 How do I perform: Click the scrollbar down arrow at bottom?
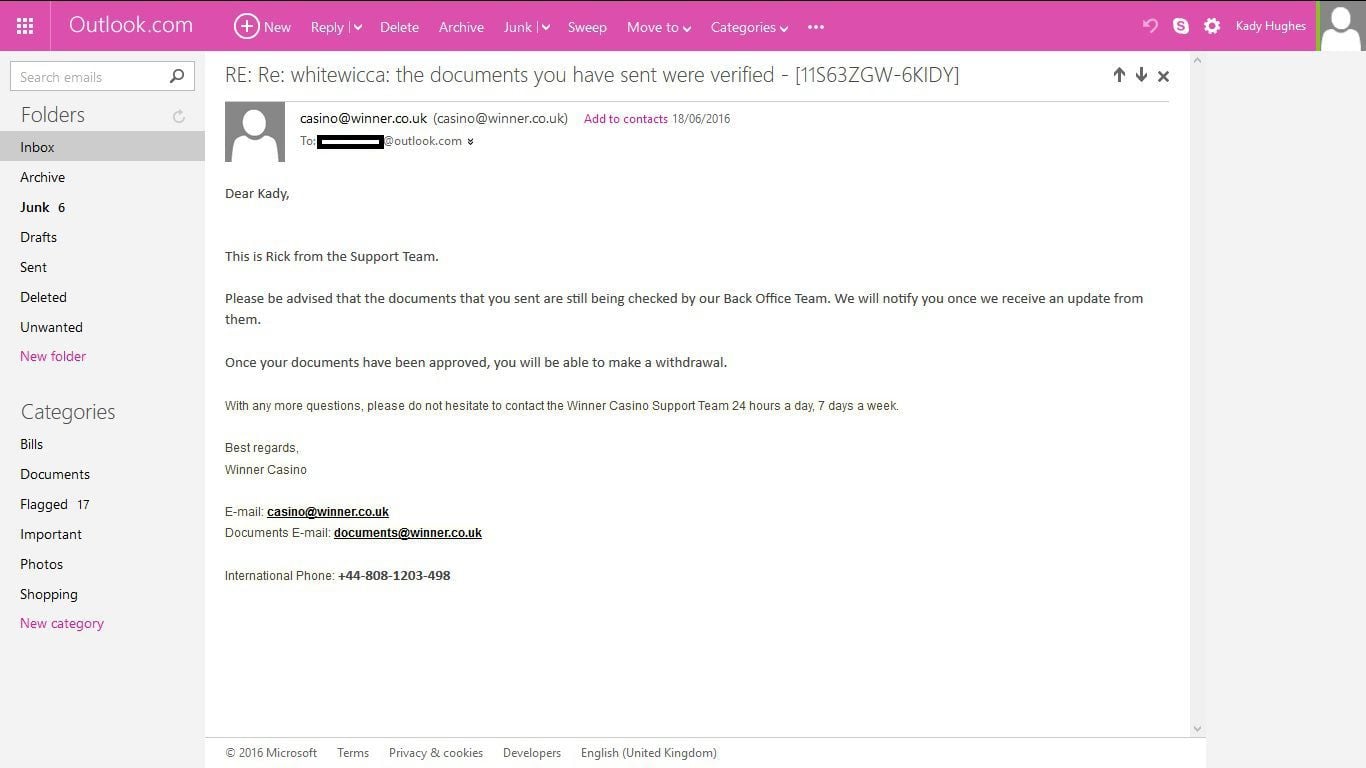click(1197, 729)
